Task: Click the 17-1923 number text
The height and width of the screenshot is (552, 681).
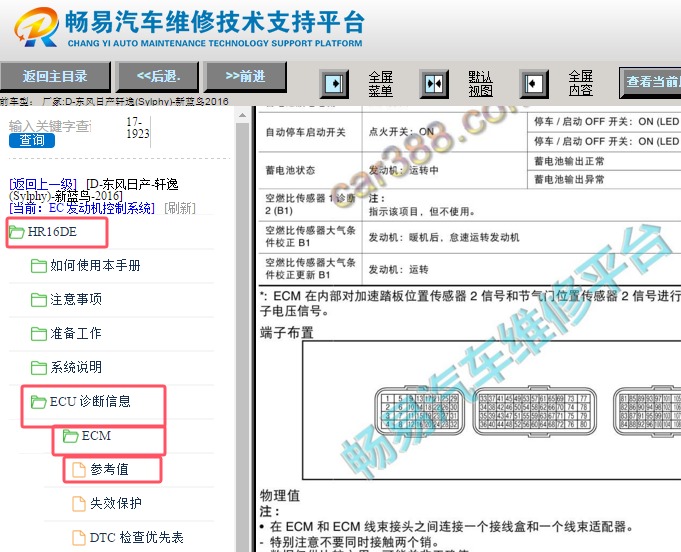Action: coord(138,128)
